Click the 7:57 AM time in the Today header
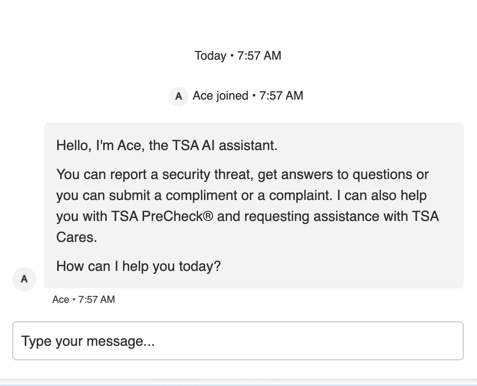Viewport: 477px width, 386px height. coord(259,56)
